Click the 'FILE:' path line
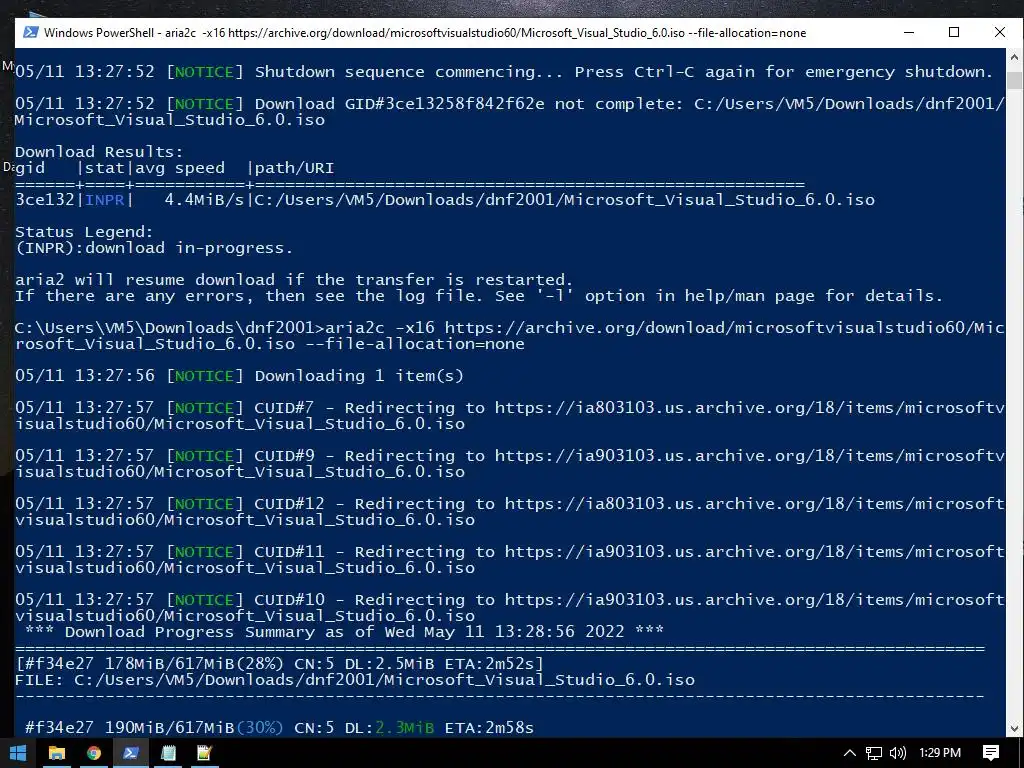The image size is (1024, 768). point(355,680)
